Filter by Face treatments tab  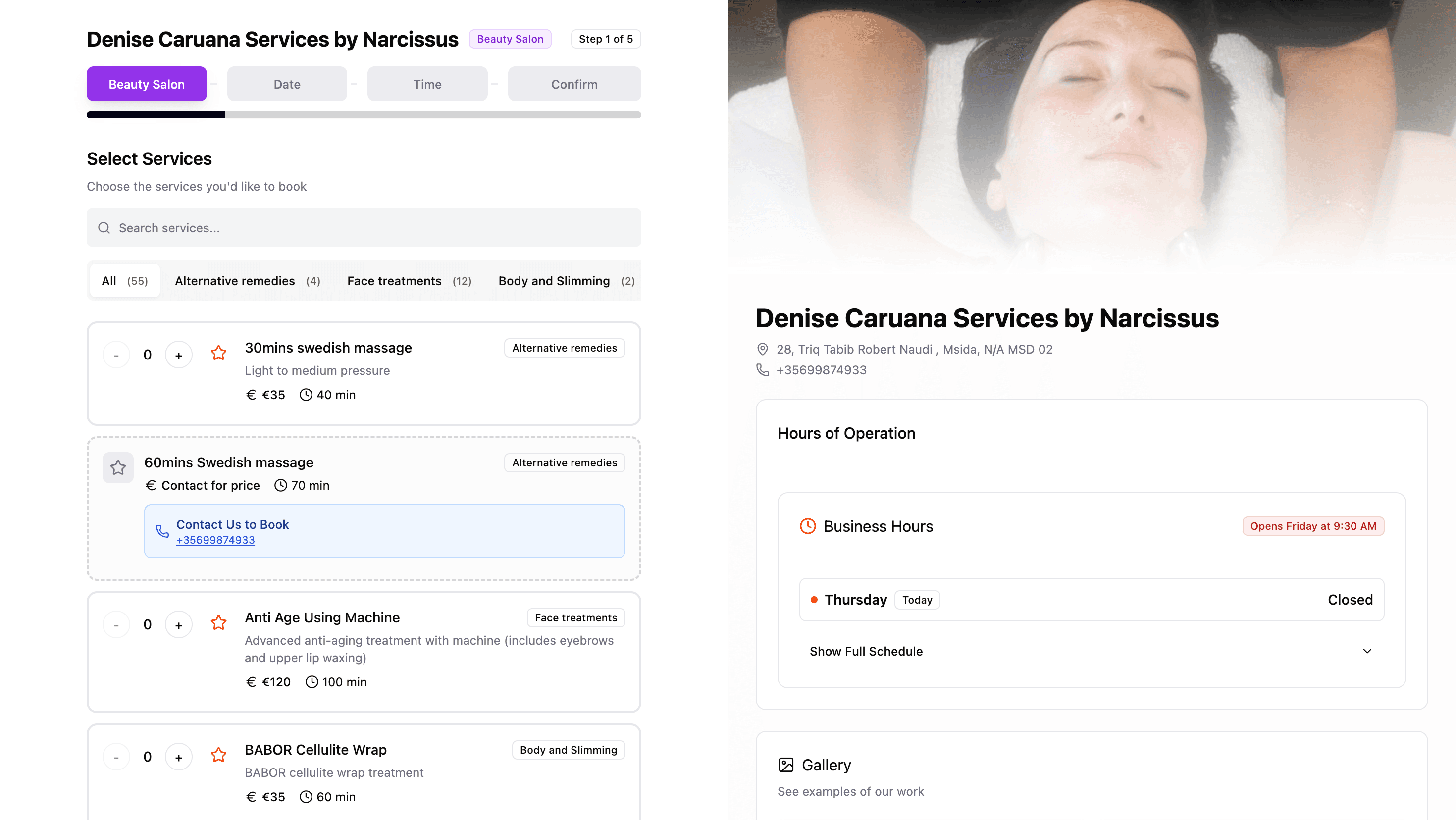pos(409,281)
